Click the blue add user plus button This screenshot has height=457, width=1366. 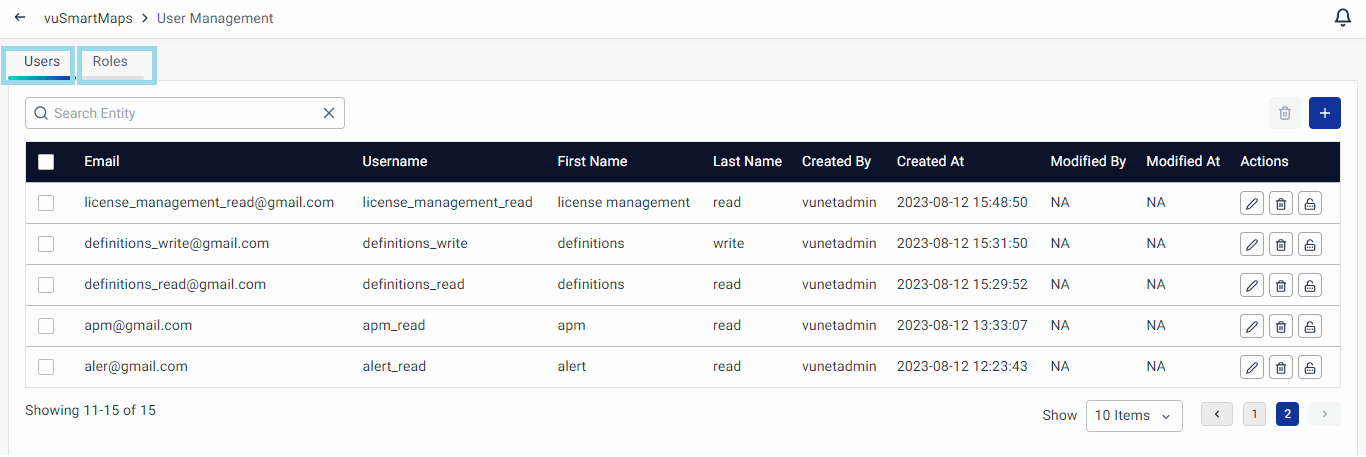click(1324, 113)
